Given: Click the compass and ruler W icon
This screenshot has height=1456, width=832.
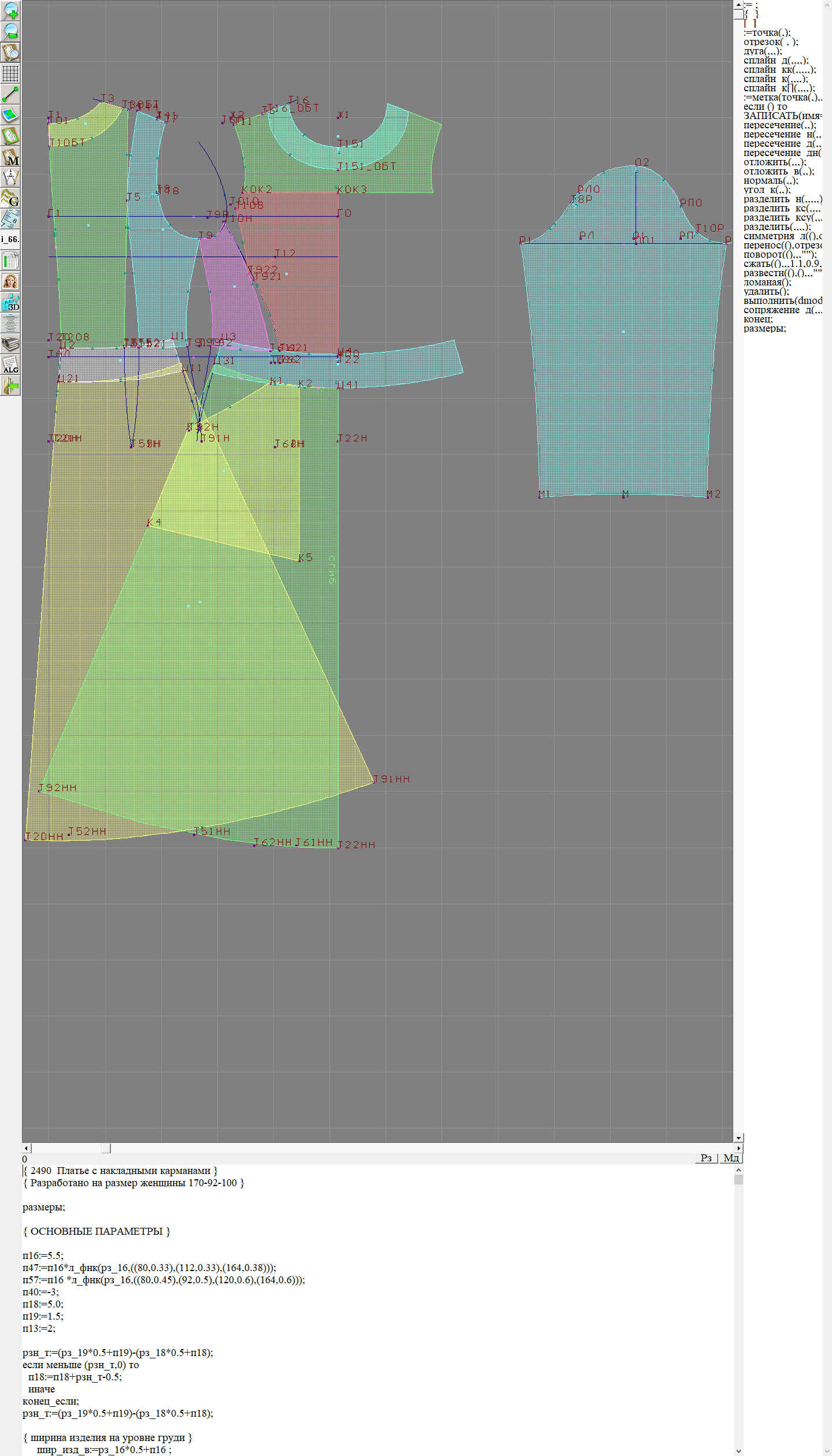Looking at the screenshot, I should point(10,177).
